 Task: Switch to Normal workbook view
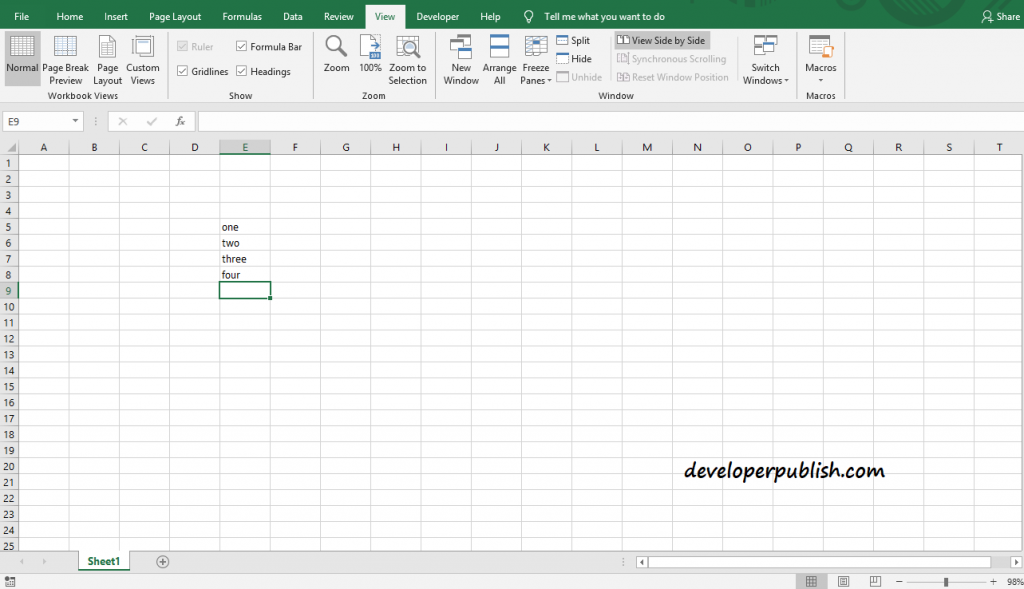point(22,58)
